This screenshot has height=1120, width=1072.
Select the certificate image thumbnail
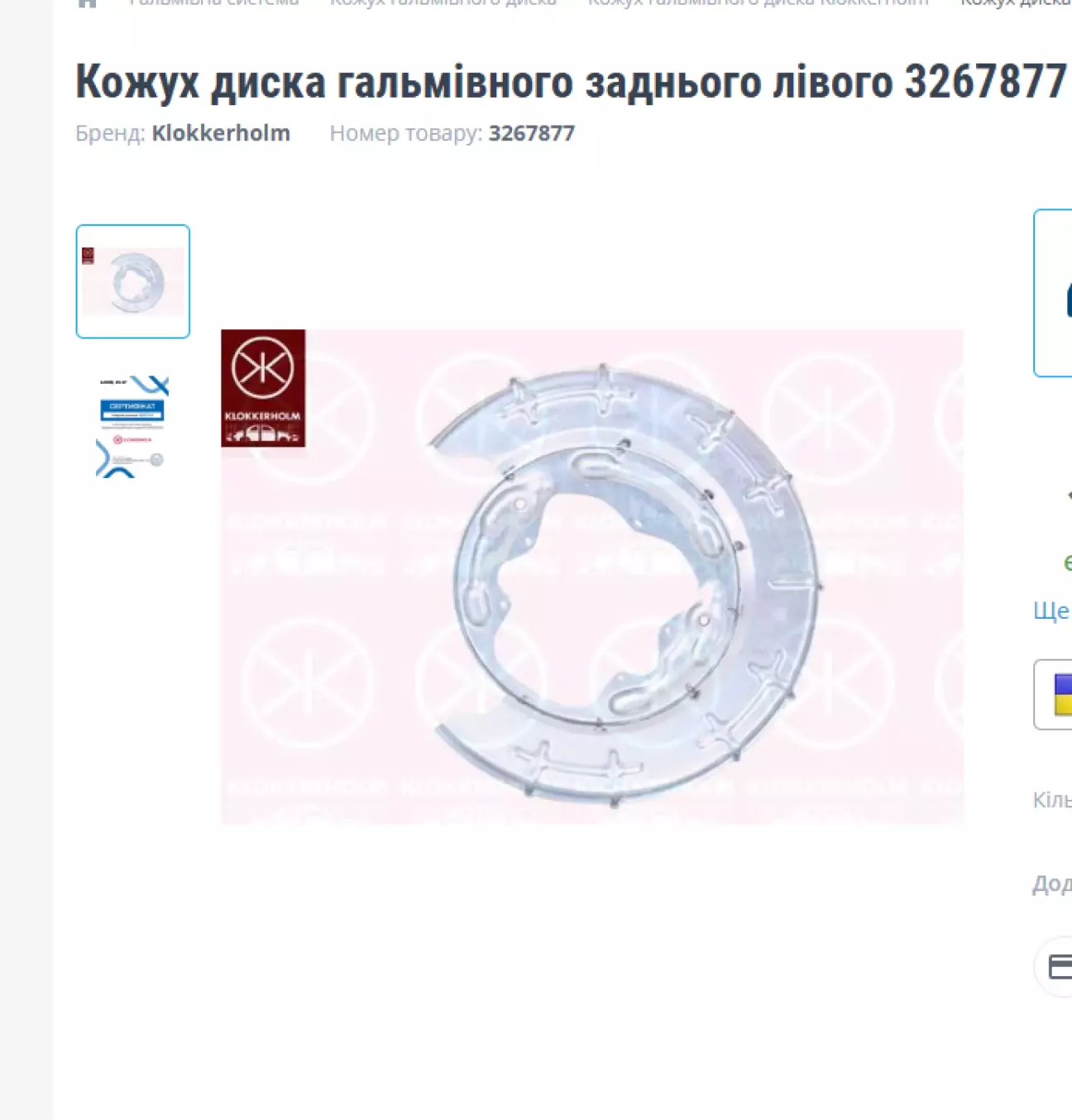133,426
